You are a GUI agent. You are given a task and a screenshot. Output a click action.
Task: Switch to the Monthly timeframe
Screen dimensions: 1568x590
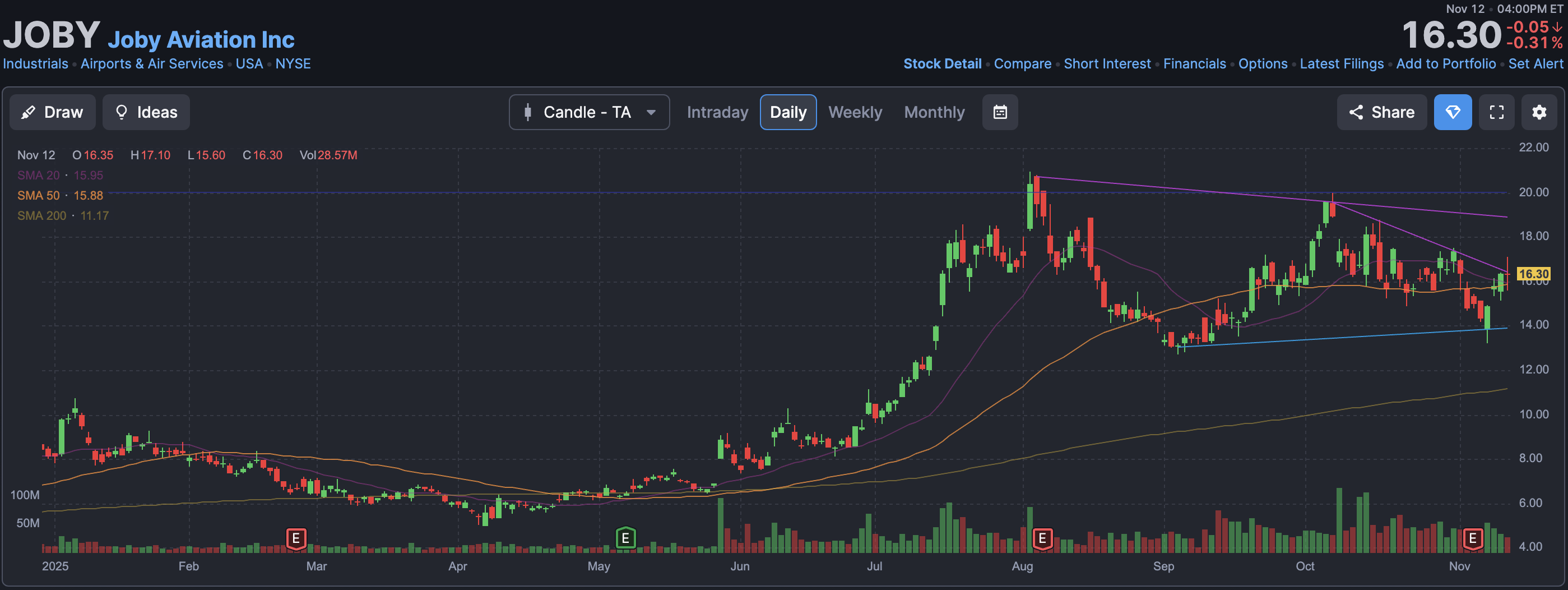click(934, 112)
